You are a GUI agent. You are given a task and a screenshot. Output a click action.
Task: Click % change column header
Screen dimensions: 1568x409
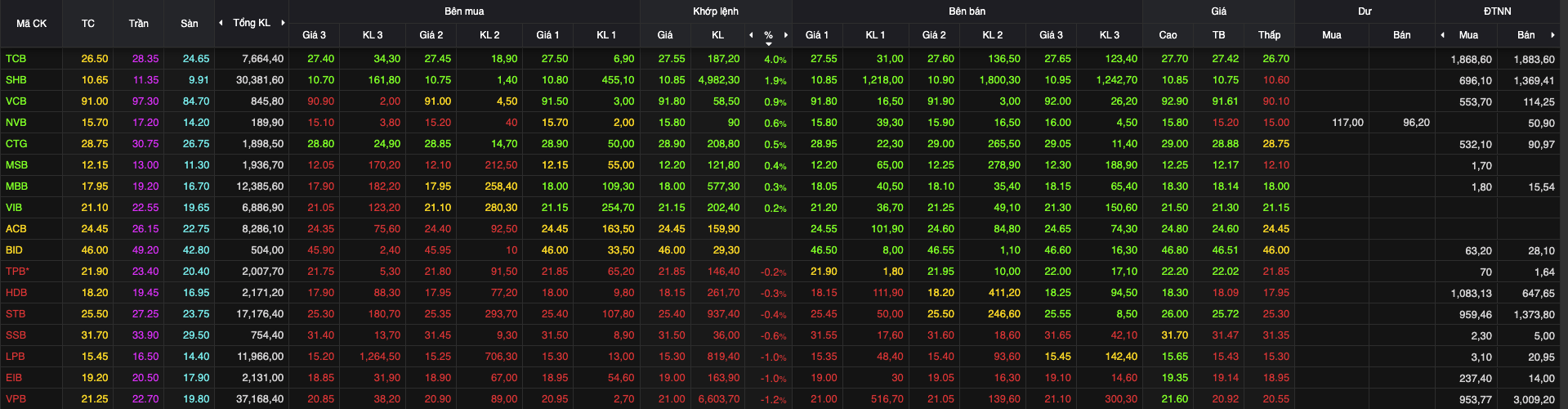(768, 35)
